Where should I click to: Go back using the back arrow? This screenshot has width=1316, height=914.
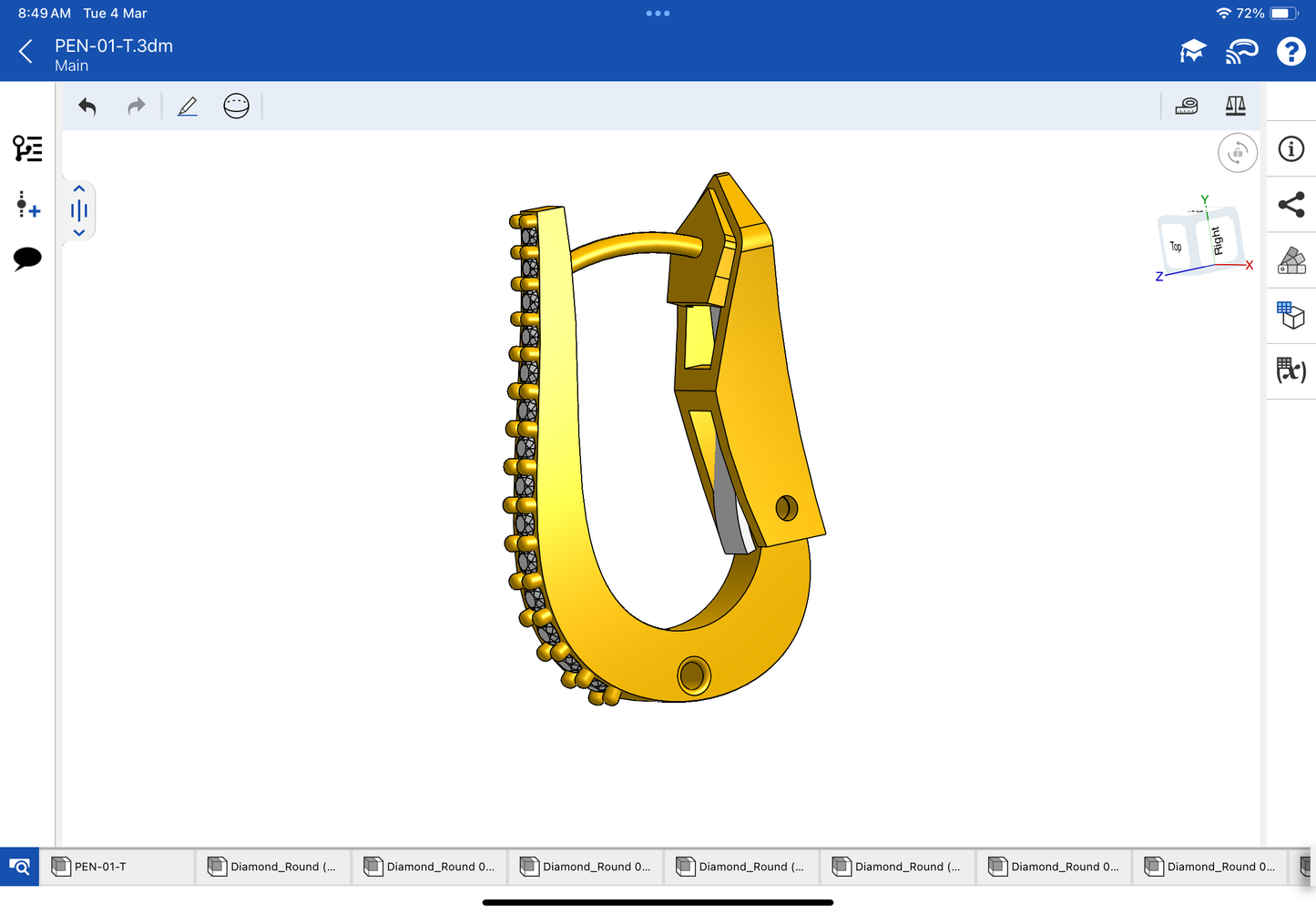coord(26,52)
